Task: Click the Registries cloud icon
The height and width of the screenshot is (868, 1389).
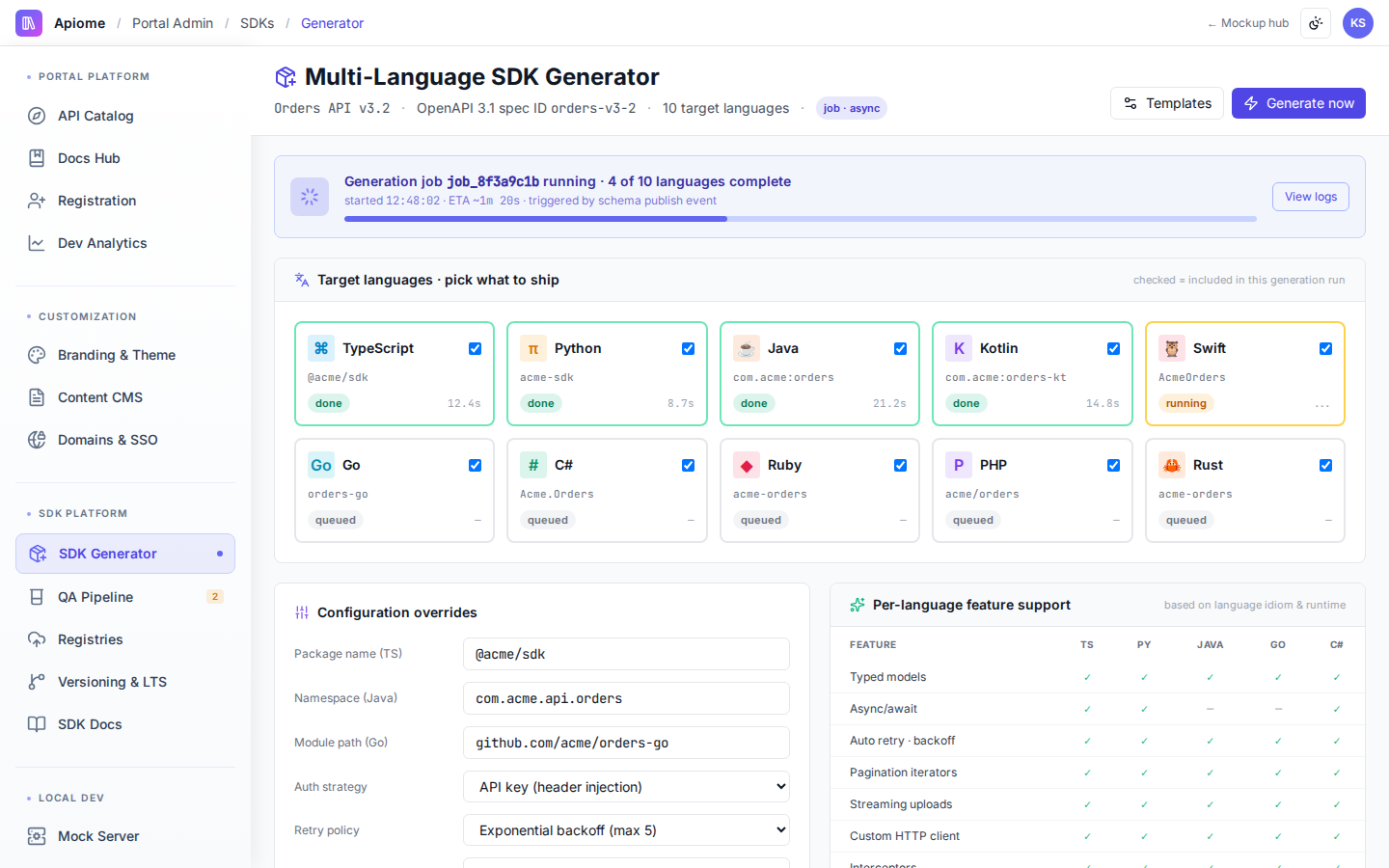Action: (37, 639)
